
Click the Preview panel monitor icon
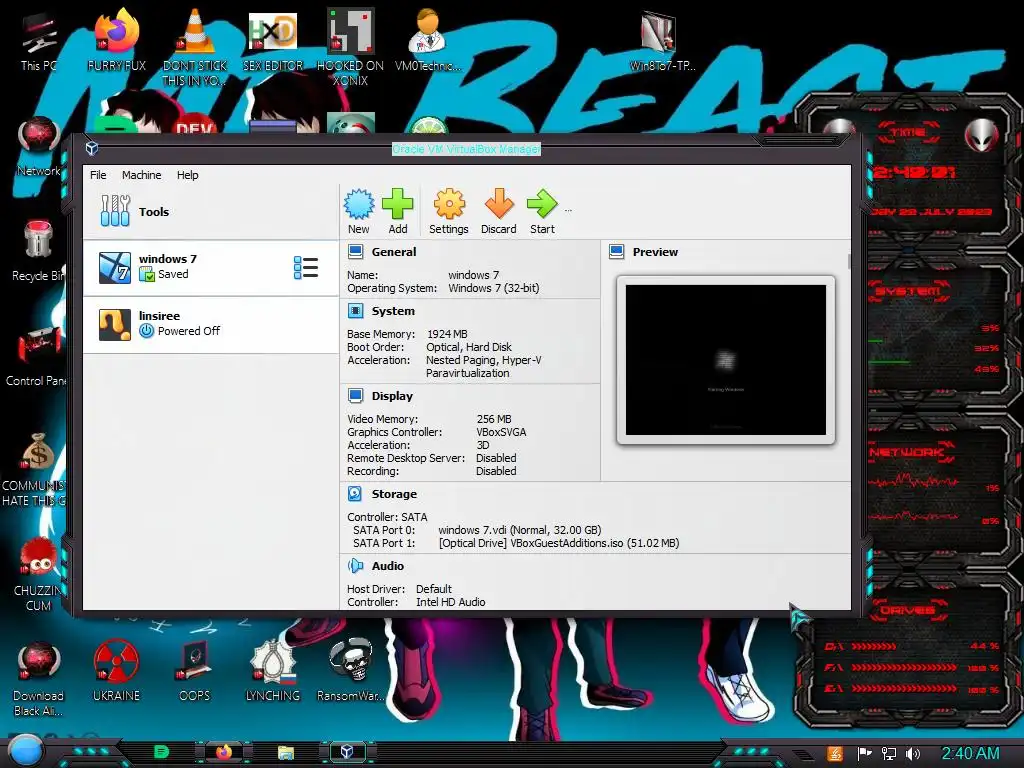(616, 252)
